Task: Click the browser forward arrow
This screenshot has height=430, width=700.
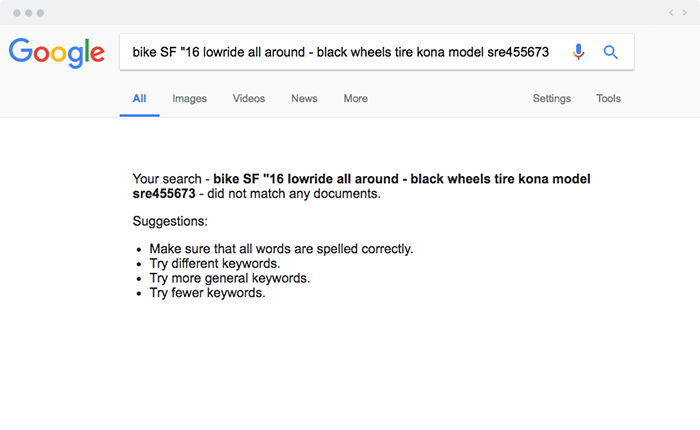Action: point(684,13)
